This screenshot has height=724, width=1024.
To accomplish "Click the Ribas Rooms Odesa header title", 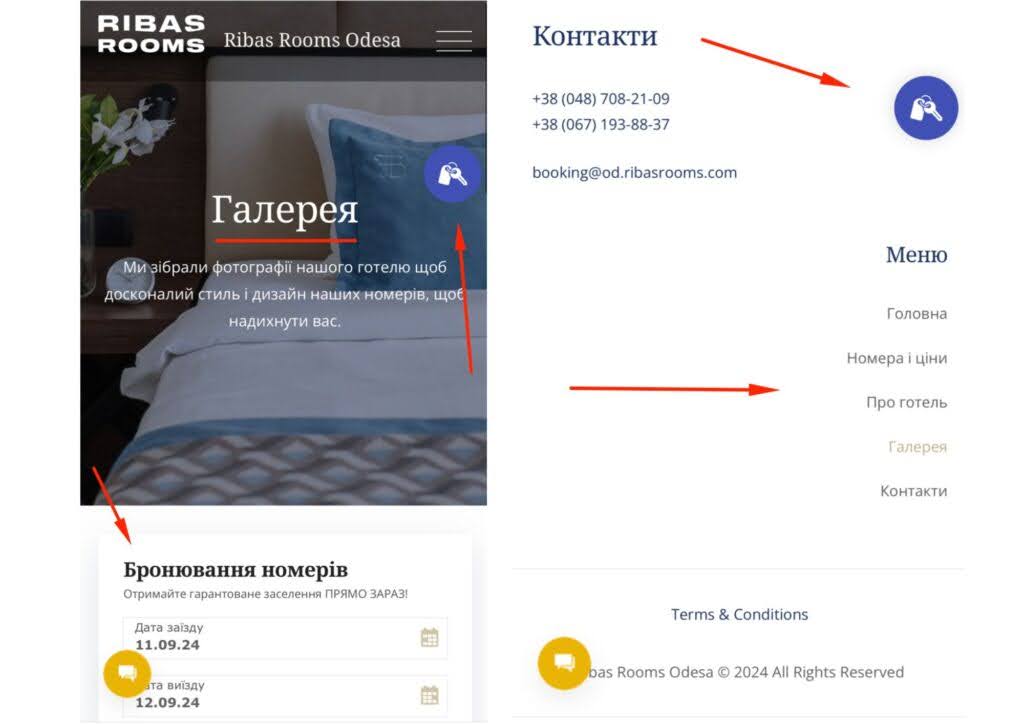I will (312, 40).
